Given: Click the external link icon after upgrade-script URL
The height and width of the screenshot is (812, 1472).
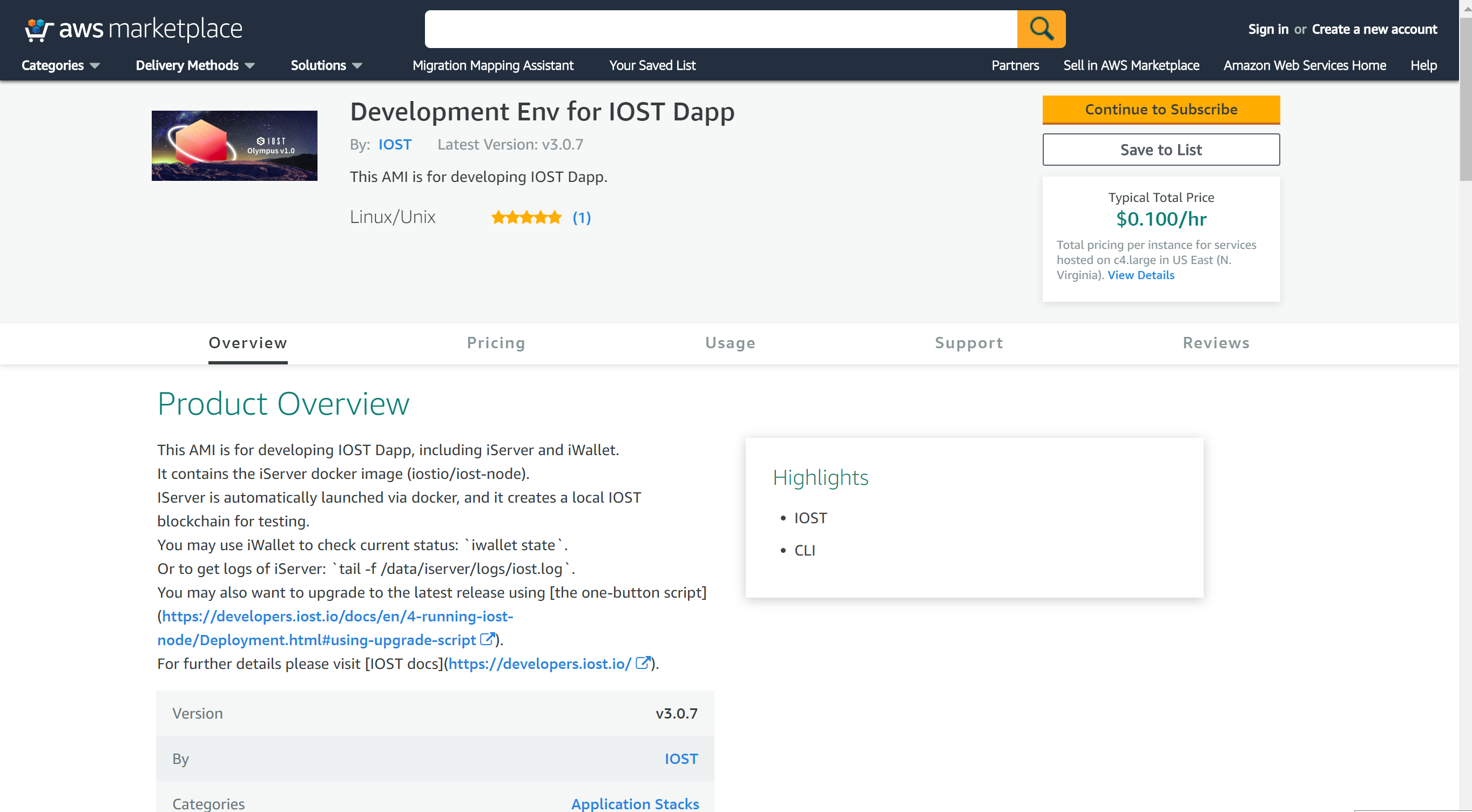Looking at the screenshot, I should click(487, 639).
